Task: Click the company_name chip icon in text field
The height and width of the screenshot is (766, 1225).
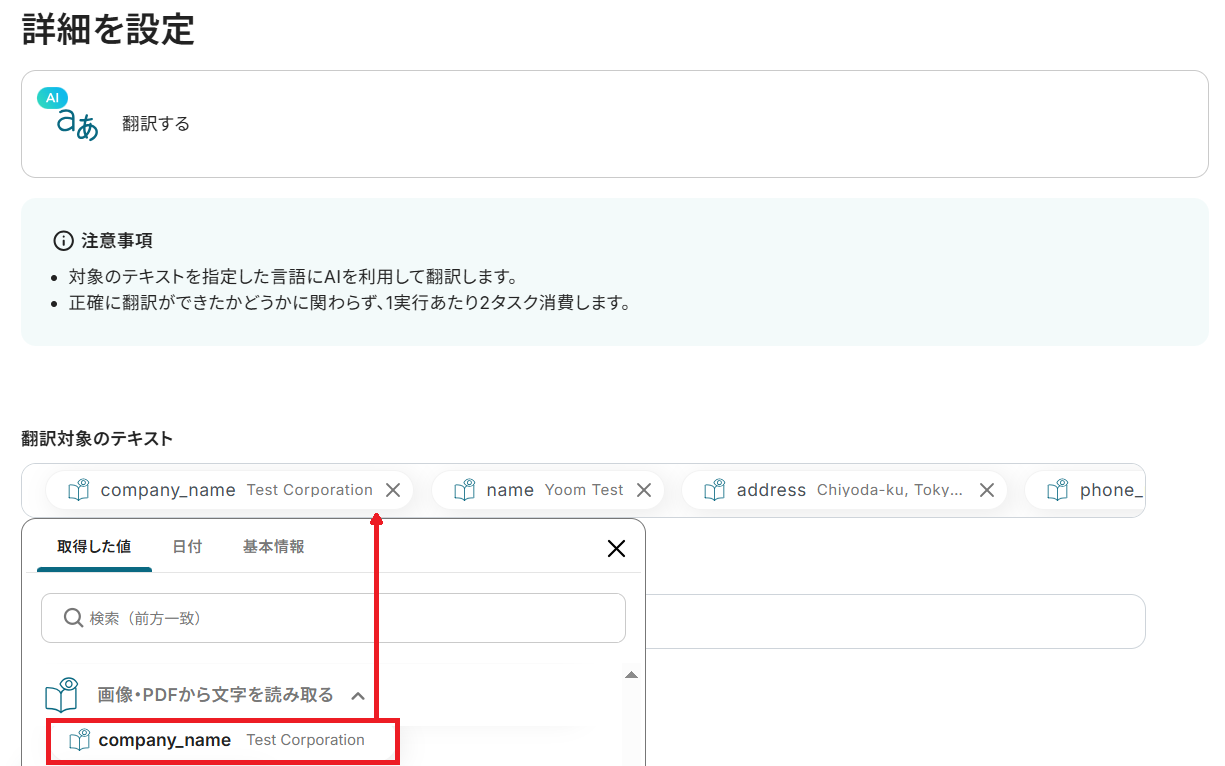Action: click(79, 490)
